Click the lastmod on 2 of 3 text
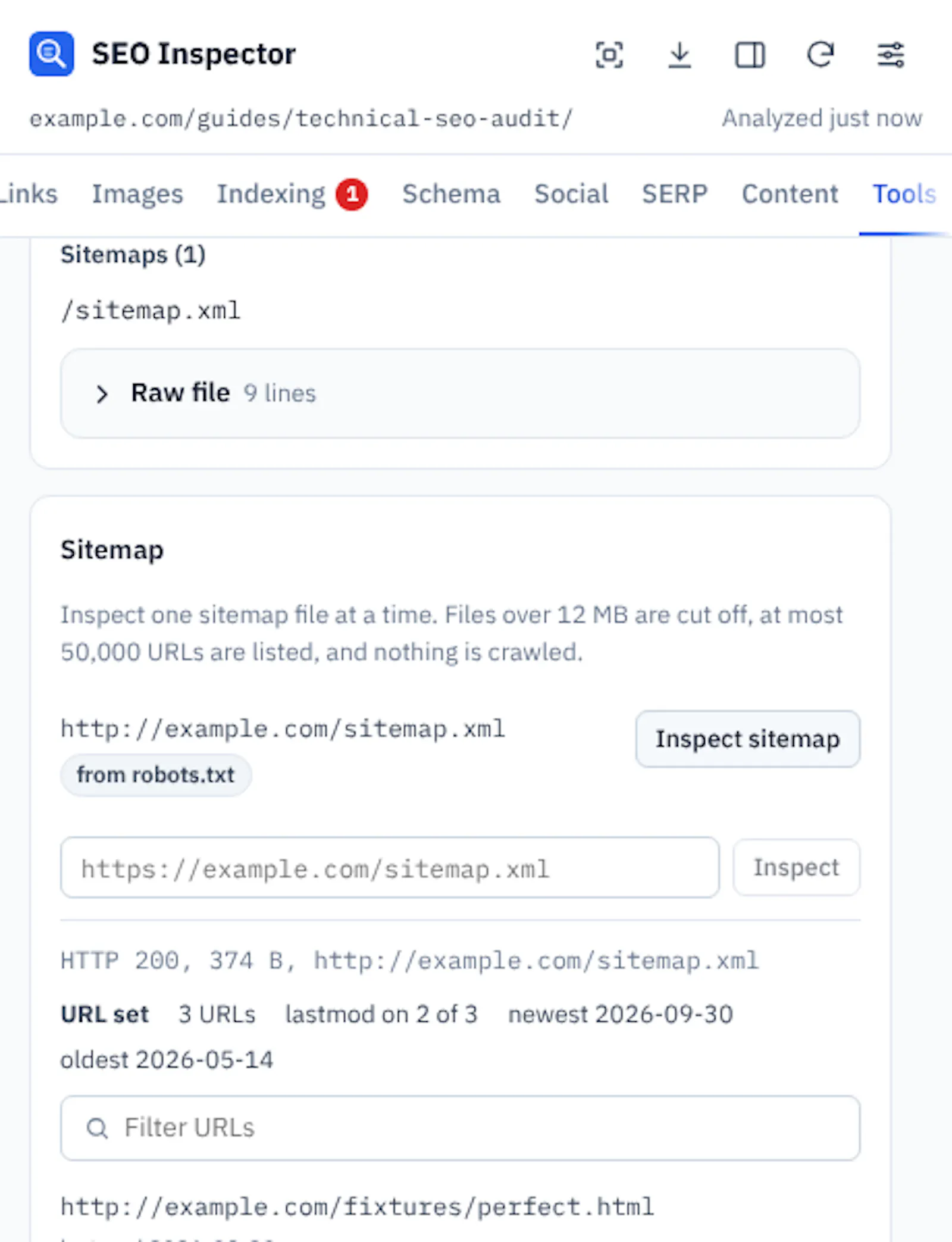Viewport: 952px width, 1242px height. tap(381, 1015)
